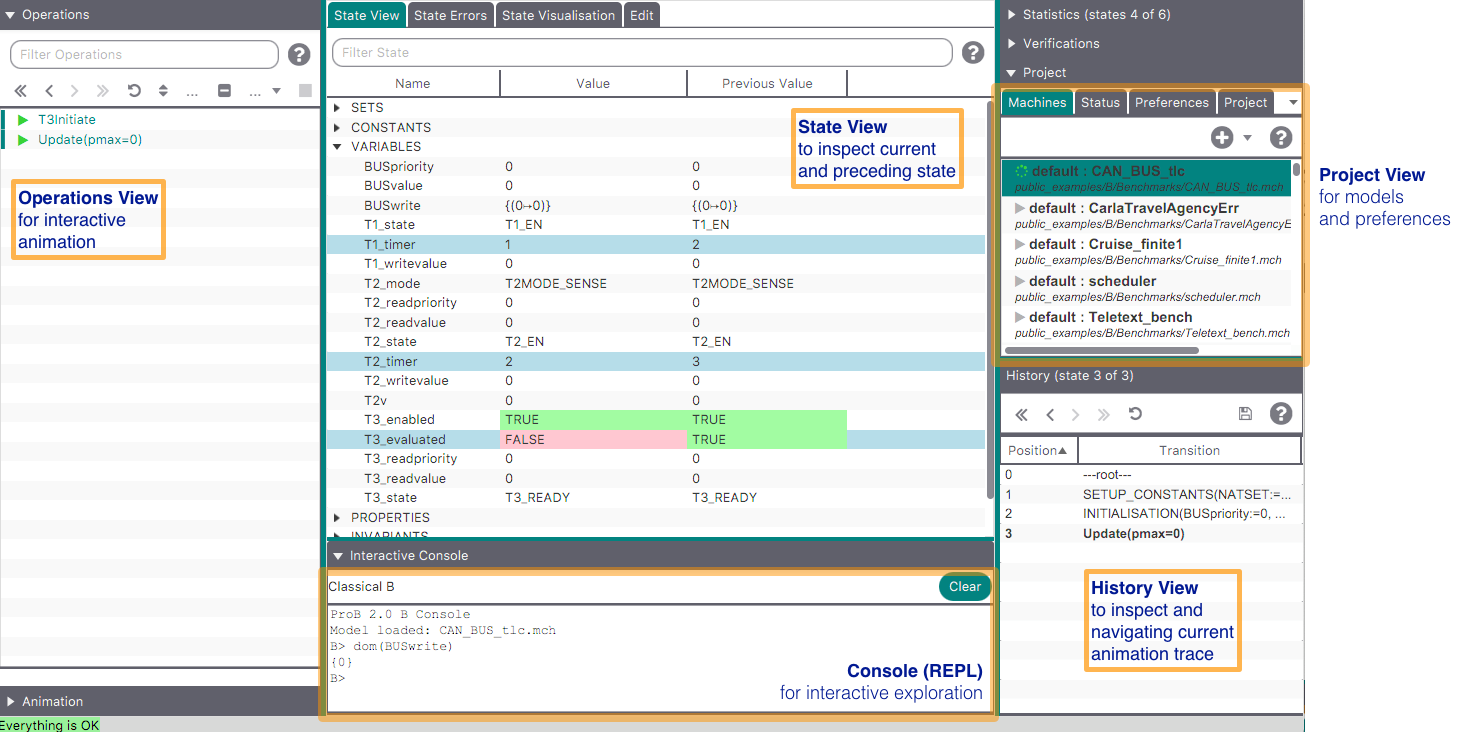Go to start with Operations double-left arrows
1457x732 pixels.
(21, 91)
